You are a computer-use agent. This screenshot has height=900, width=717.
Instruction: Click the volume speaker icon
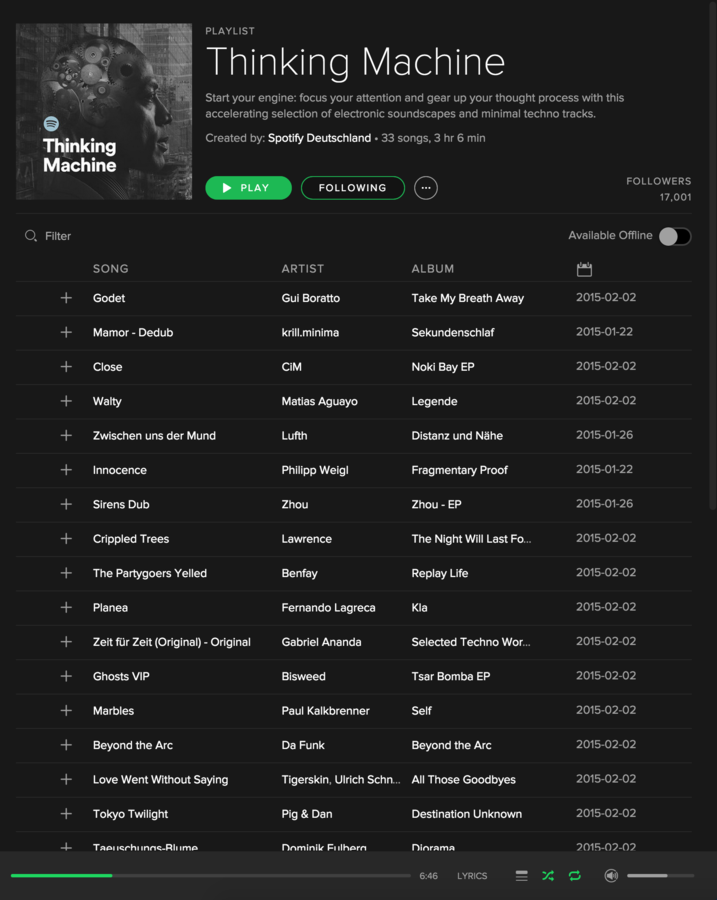(611, 875)
